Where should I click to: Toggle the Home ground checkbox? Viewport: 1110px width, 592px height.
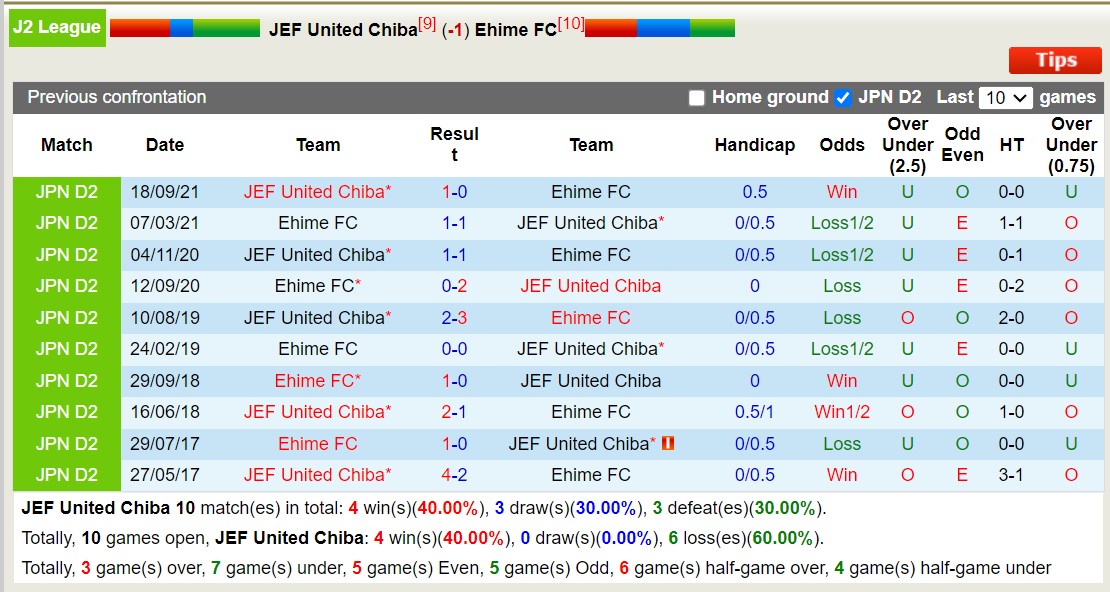(x=696, y=97)
